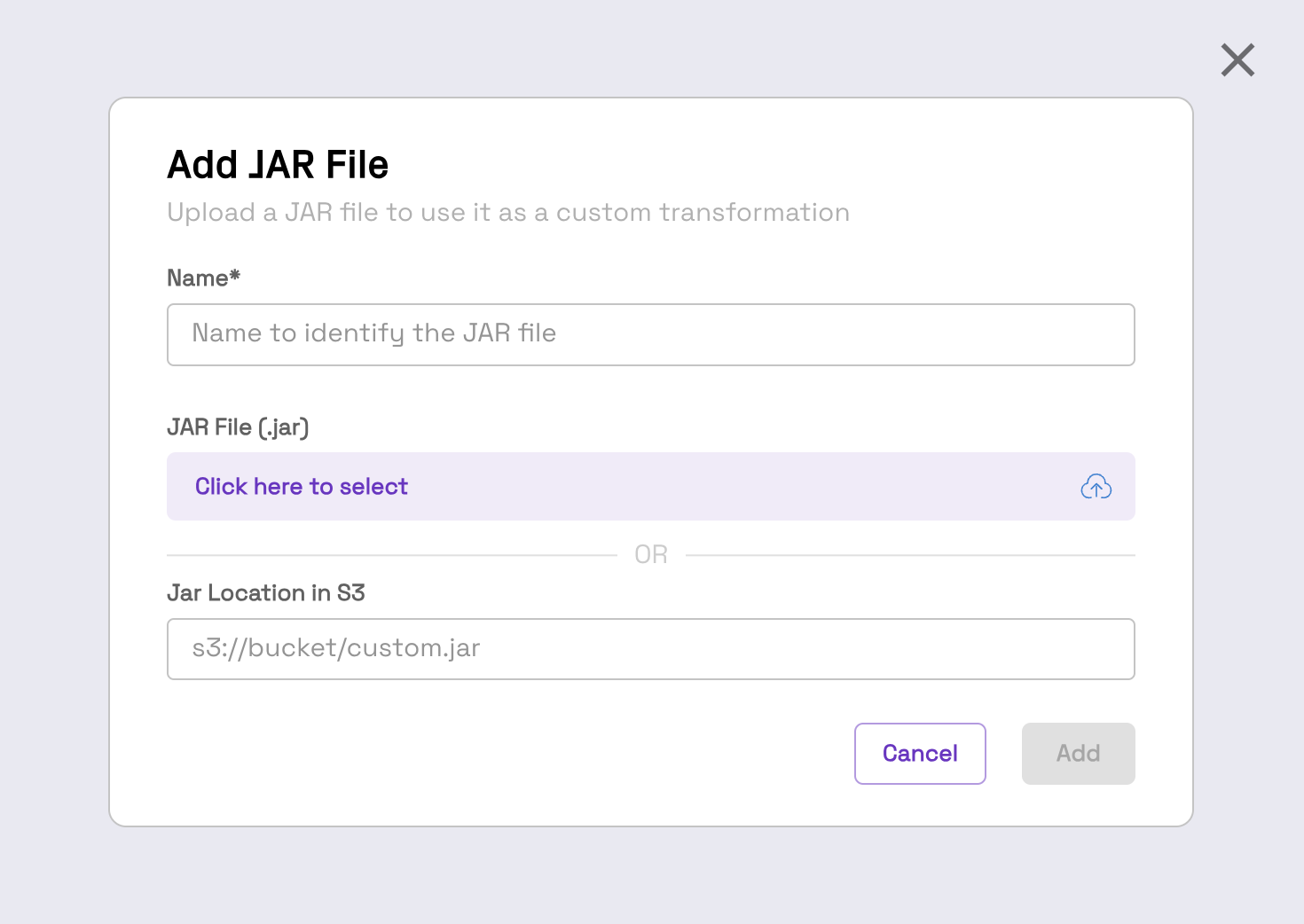The height and width of the screenshot is (924, 1304).
Task: Click the OR divider text
Action: 651,555
